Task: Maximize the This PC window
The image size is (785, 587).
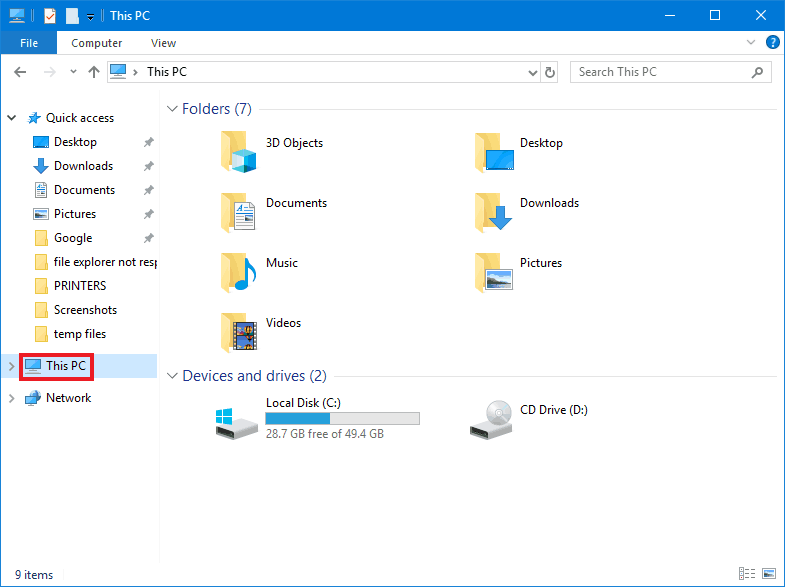Action: pos(715,16)
